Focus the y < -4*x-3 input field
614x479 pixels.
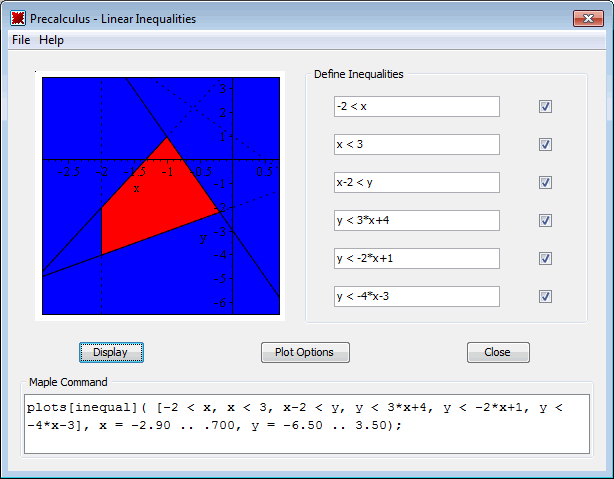click(416, 297)
